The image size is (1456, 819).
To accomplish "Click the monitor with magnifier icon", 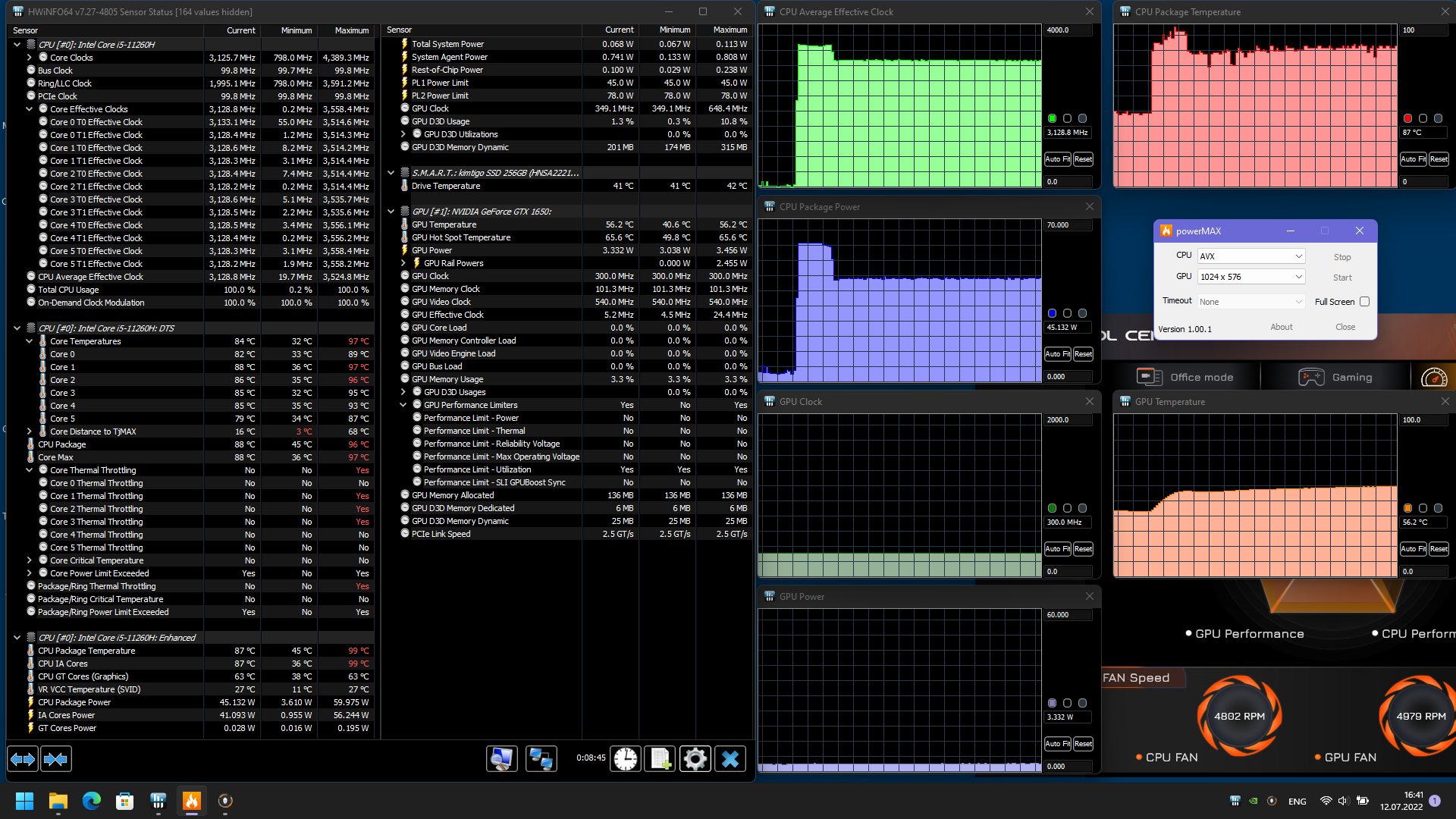I will point(501,759).
